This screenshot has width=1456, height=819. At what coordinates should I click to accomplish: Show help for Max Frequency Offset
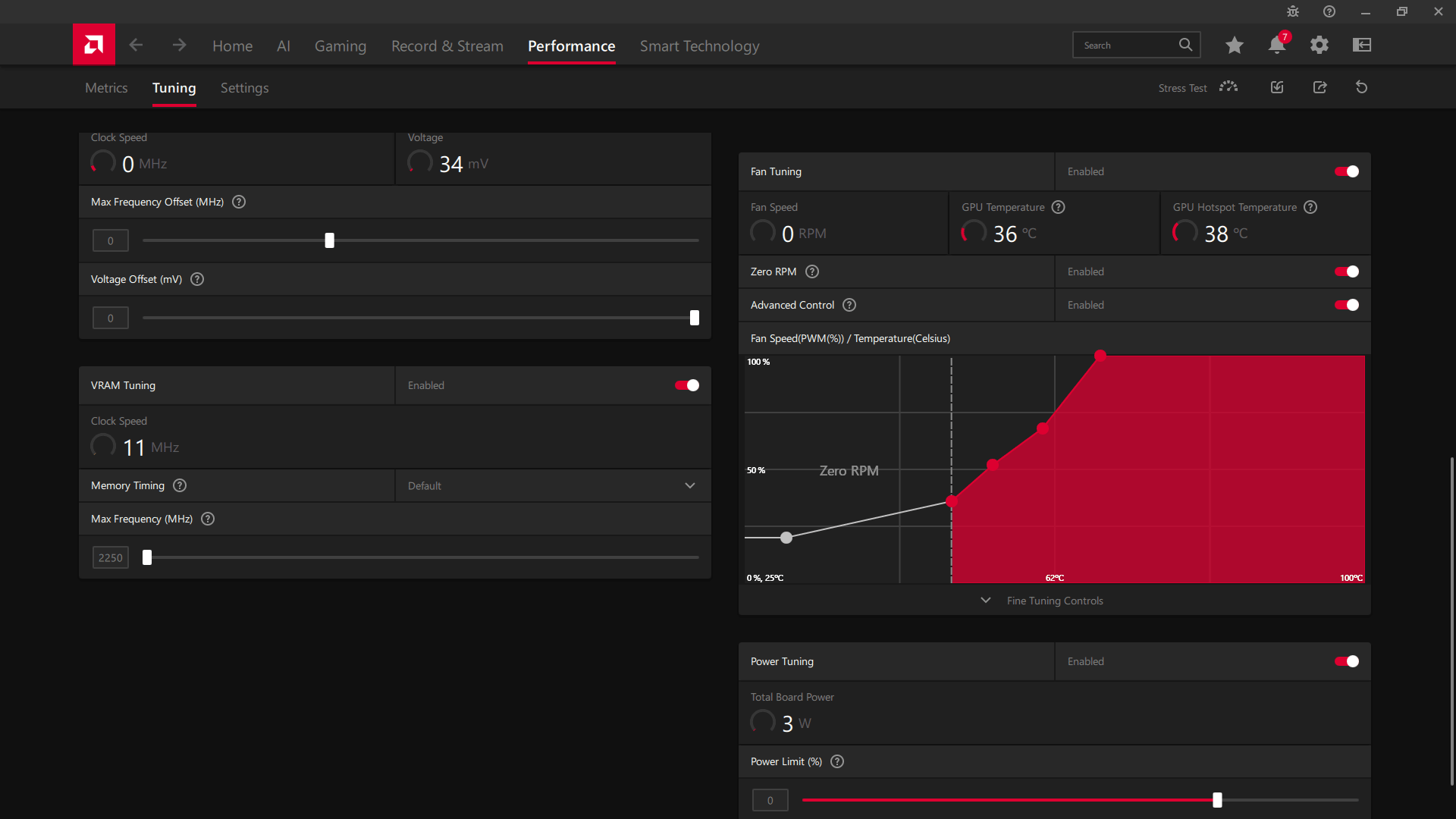pyautogui.click(x=239, y=202)
